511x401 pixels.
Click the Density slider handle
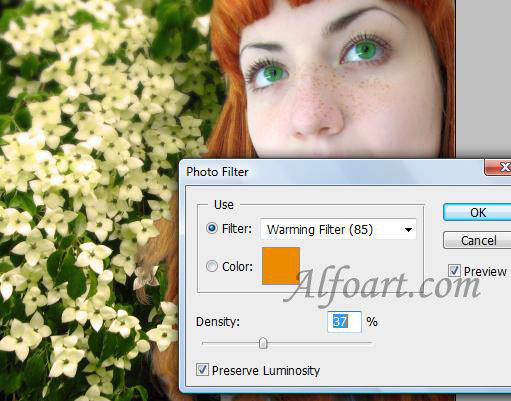click(x=263, y=343)
